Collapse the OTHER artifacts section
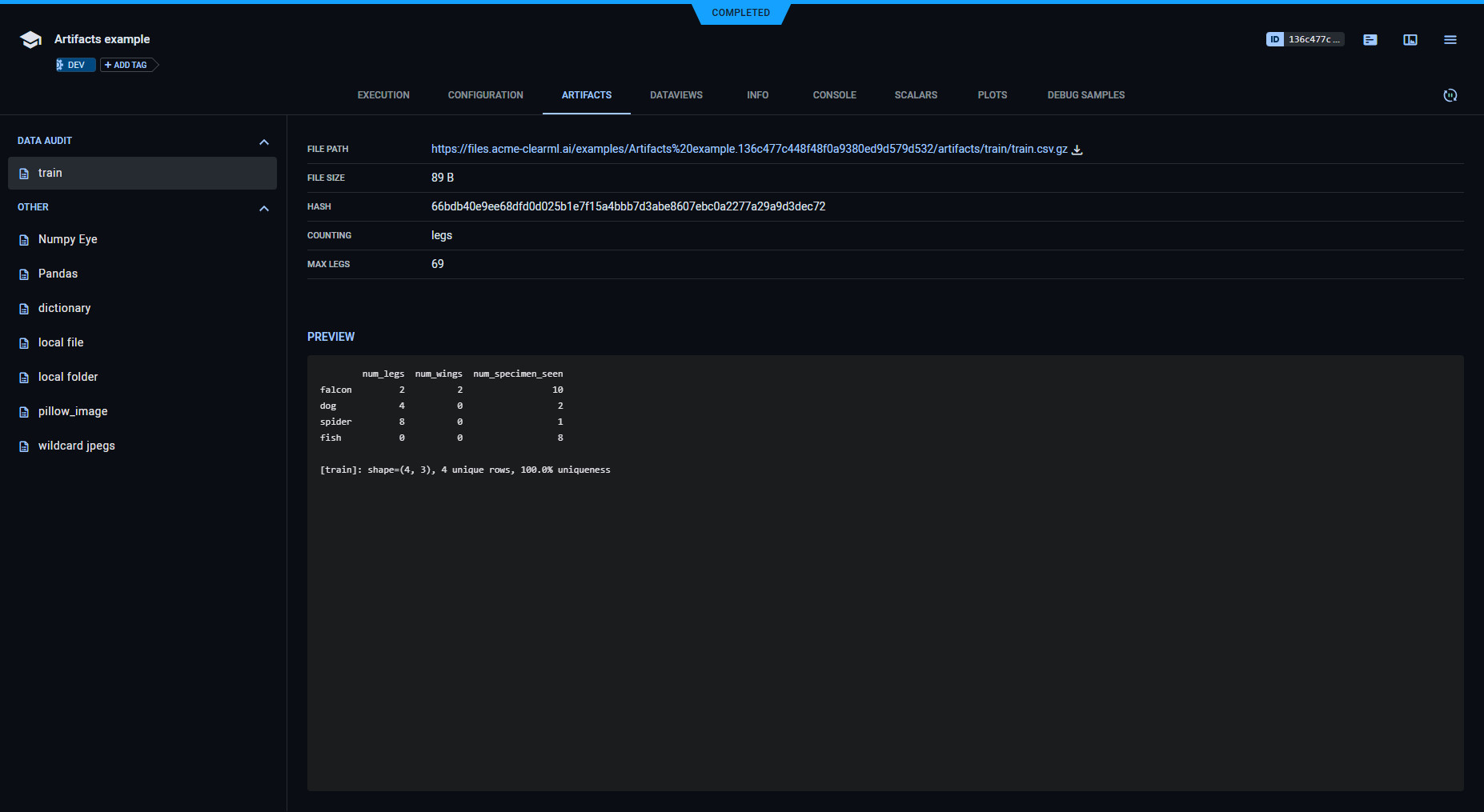This screenshot has width=1484, height=812. pyautogui.click(x=264, y=208)
